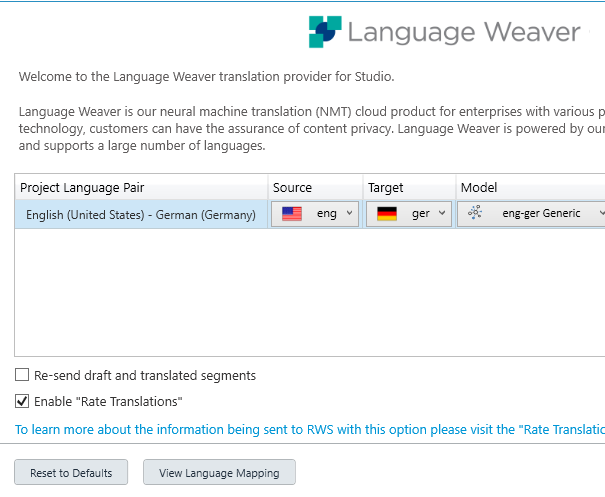Enable Re-send draft and translated segments checkbox
The image size is (605, 497).
point(22,375)
